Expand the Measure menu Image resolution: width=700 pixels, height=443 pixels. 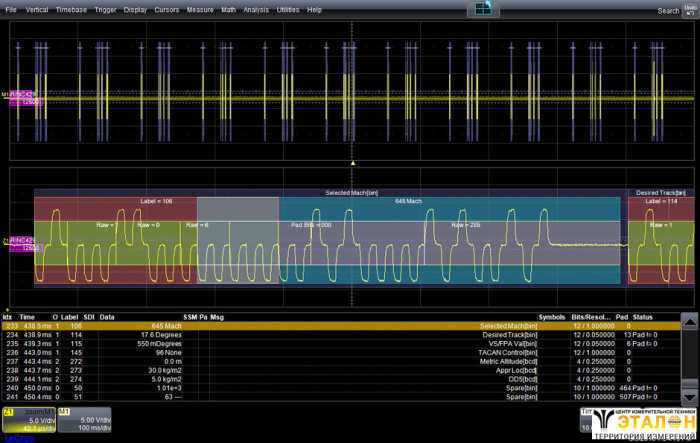point(200,9)
